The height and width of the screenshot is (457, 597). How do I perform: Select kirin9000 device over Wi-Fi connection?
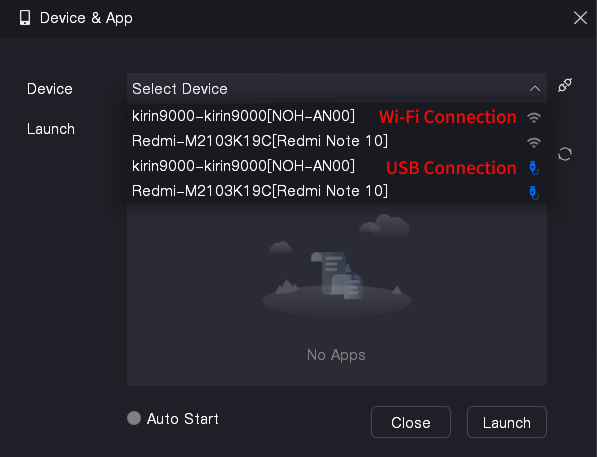tap(337, 116)
